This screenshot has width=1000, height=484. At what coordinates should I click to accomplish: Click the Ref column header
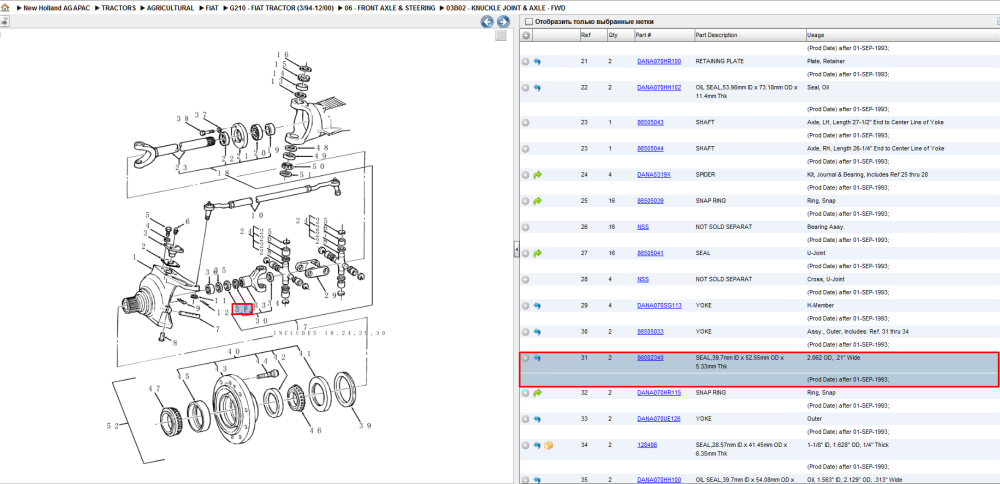click(x=592, y=36)
